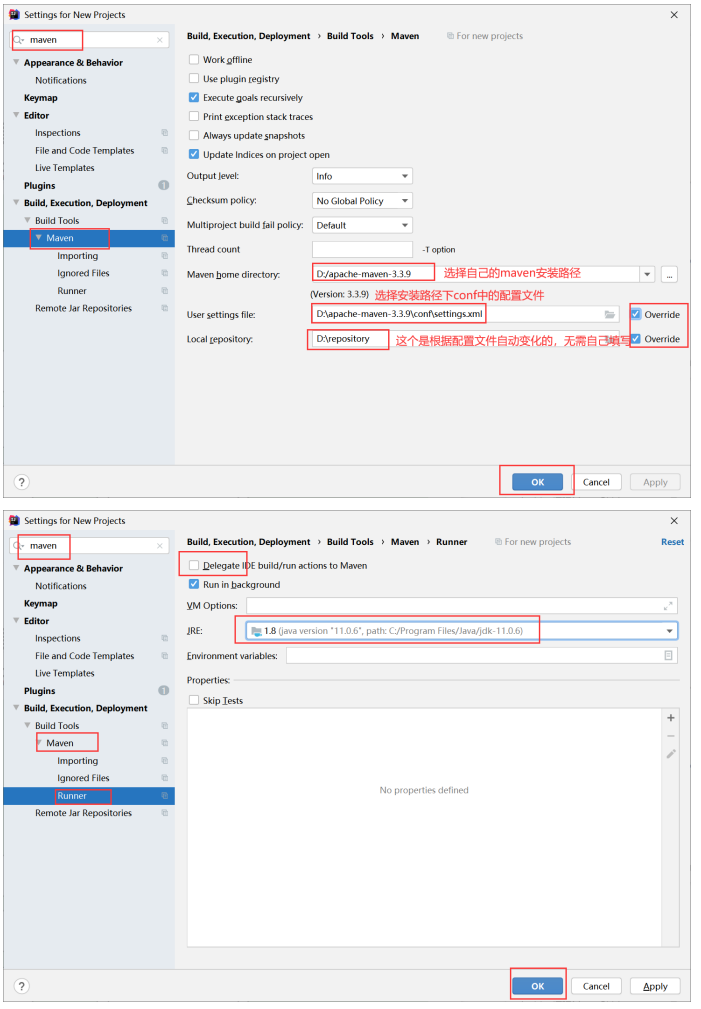Toggle Override for User settings file
This screenshot has width=701, height=1009.
tap(636, 314)
